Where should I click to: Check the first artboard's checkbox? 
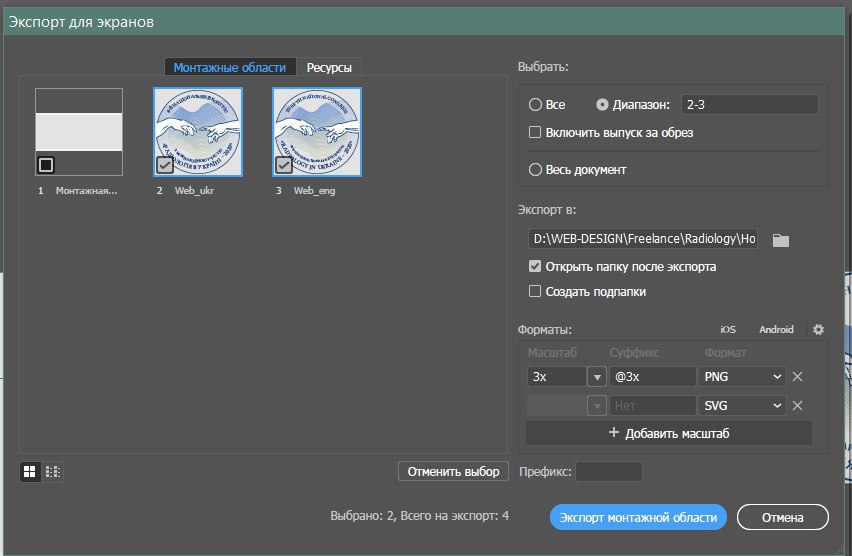point(46,165)
